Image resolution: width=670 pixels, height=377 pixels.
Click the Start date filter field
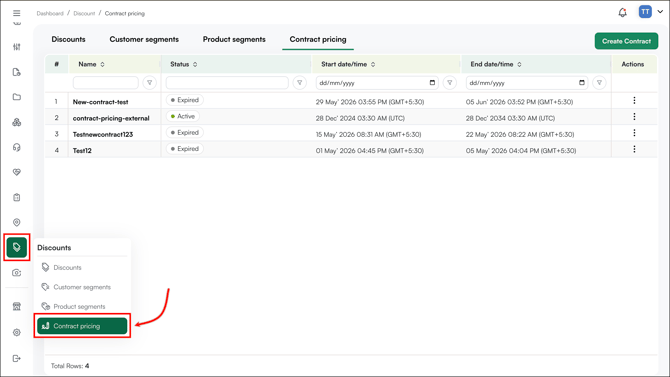[377, 83]
